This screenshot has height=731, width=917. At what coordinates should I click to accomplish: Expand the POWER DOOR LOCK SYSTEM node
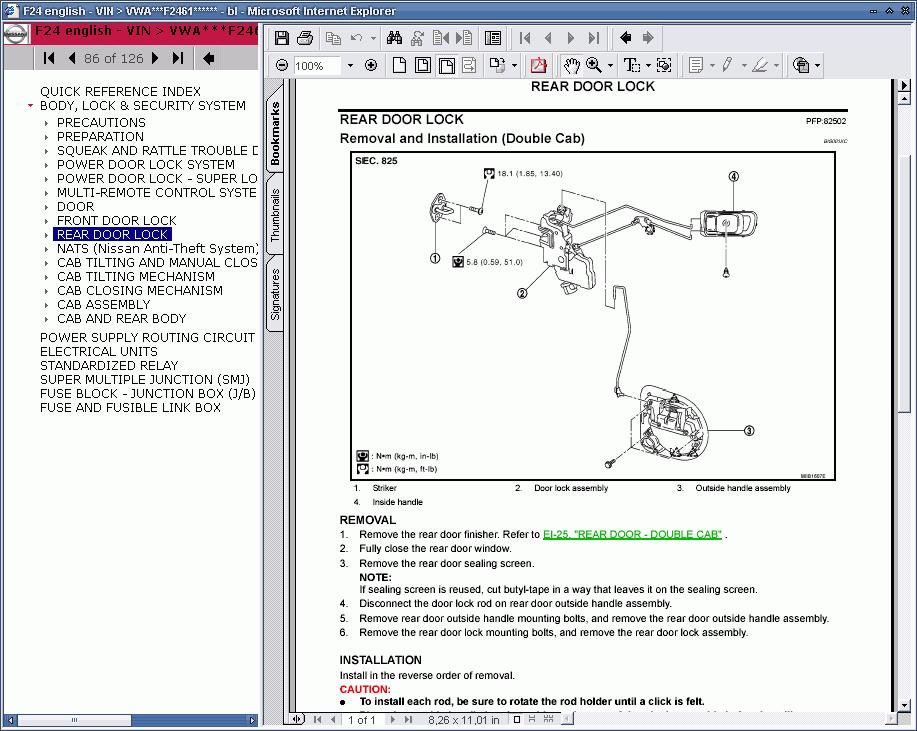pos(46,165)
